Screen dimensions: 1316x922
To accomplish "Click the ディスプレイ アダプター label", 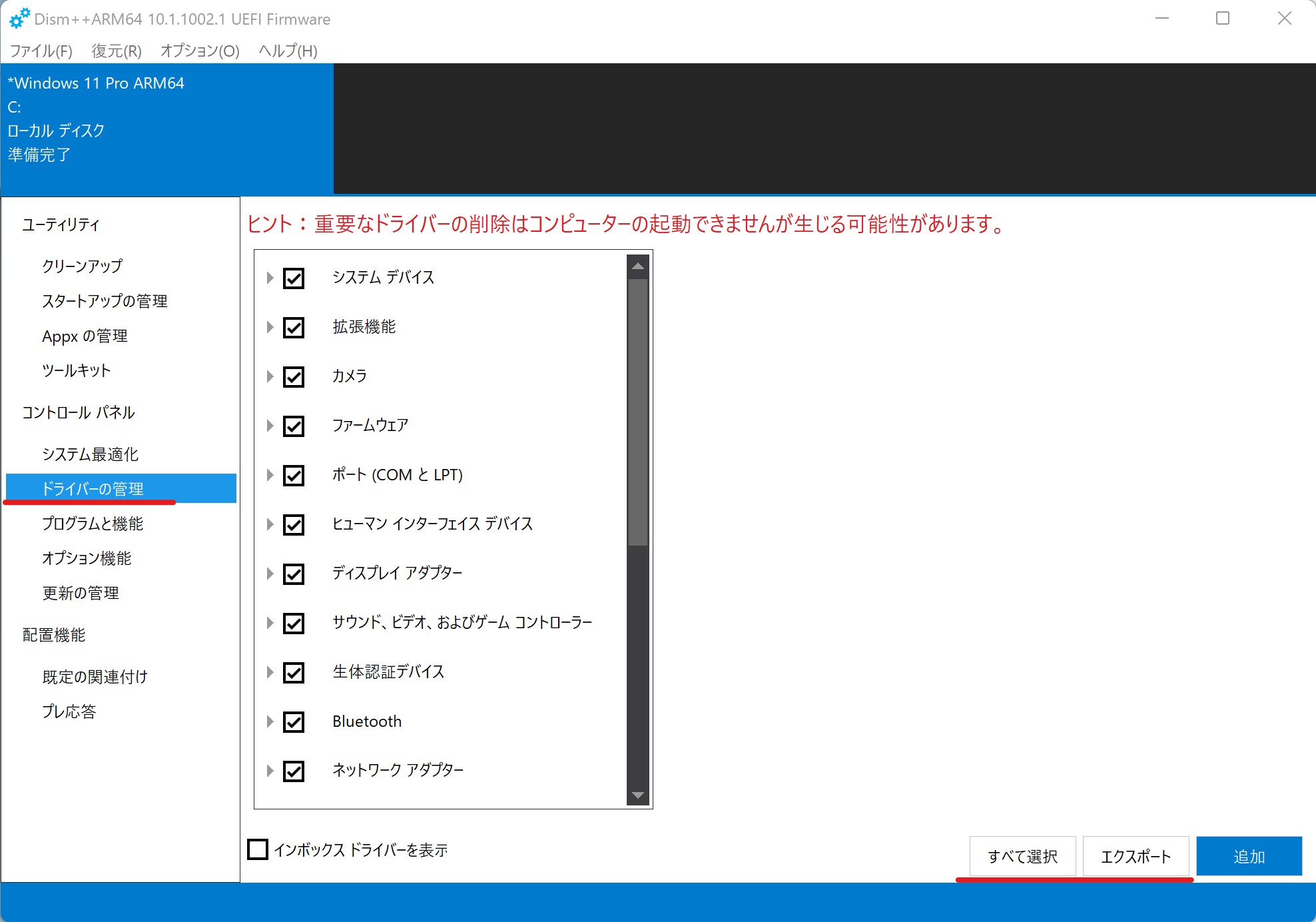I will [397, 573].
